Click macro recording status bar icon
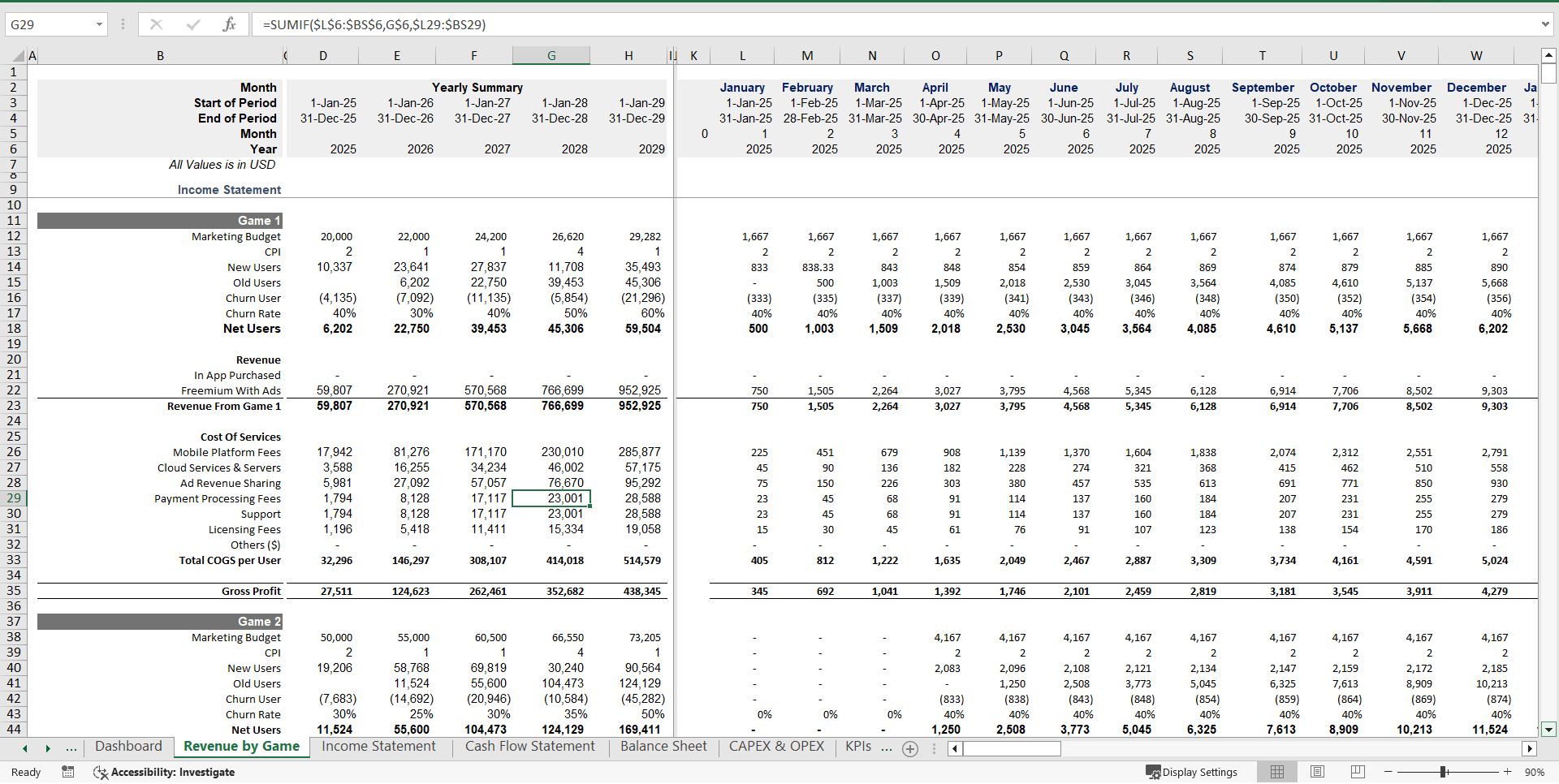This screenshot has height=784, width=1559. 68,772
